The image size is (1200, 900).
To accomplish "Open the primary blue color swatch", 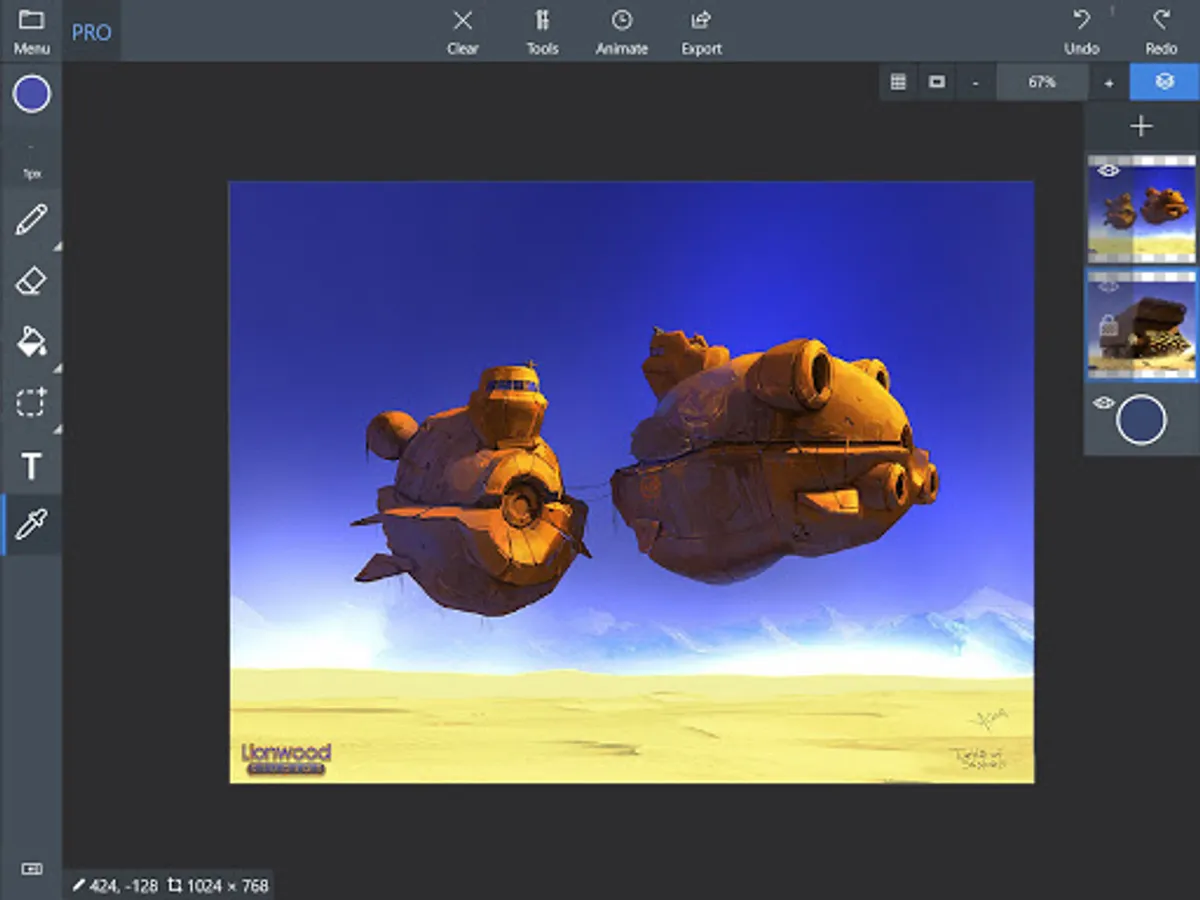I will [31, 94].
